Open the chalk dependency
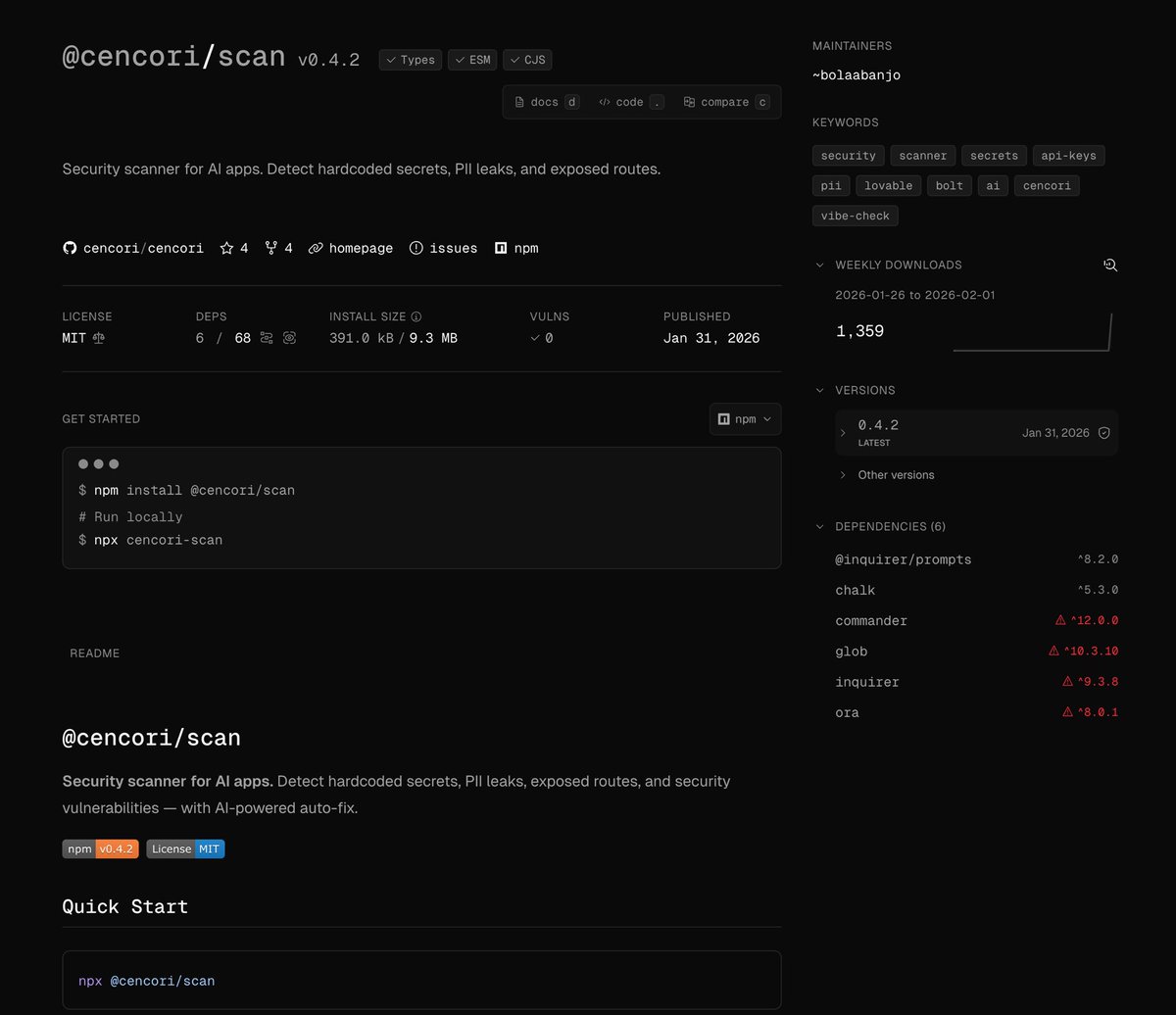The width and height of the screenshot is (1176, 1015). (856, 590)
